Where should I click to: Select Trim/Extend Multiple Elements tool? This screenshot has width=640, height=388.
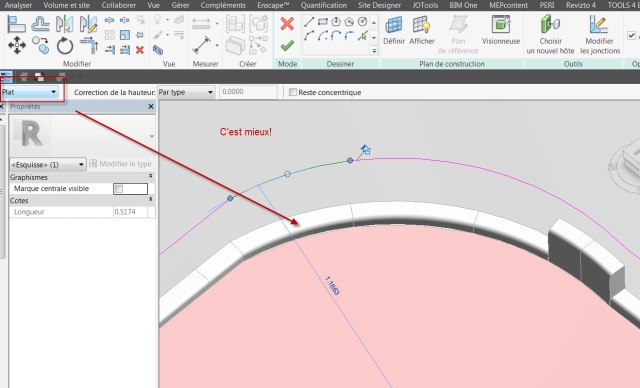click(124, 50)
